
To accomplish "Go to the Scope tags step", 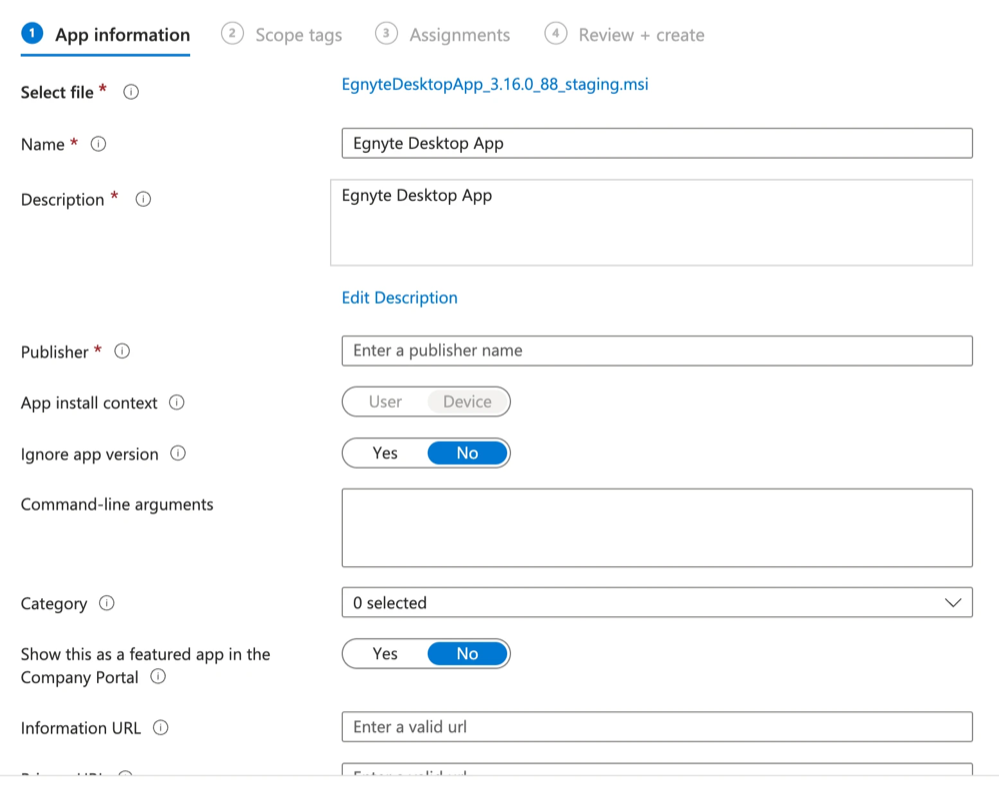I will pos(282,35).
